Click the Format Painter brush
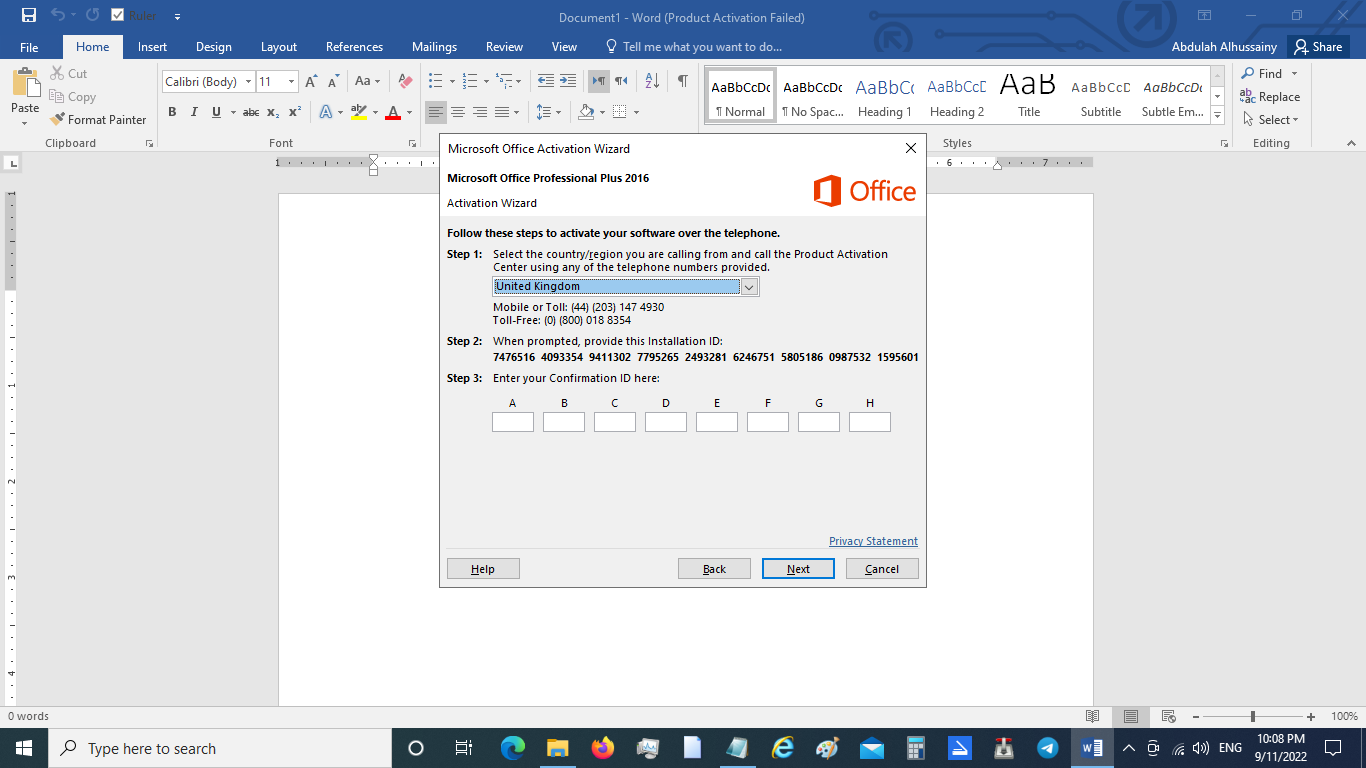 coord(98,119)
